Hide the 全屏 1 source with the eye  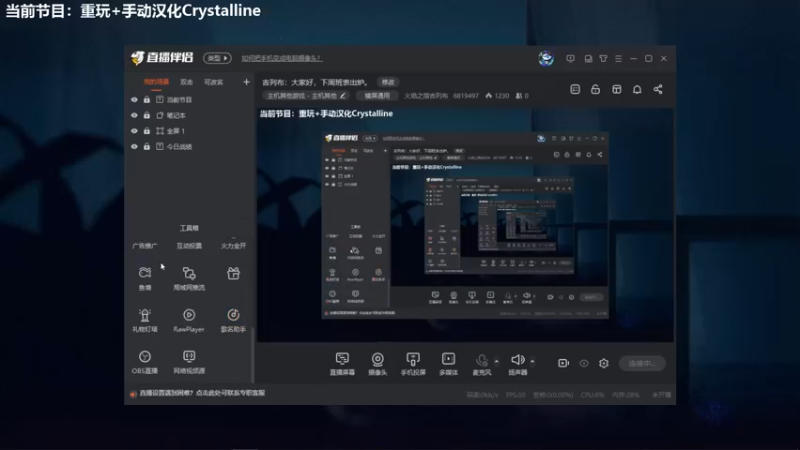pyautogui.click(x=134, y=131)
